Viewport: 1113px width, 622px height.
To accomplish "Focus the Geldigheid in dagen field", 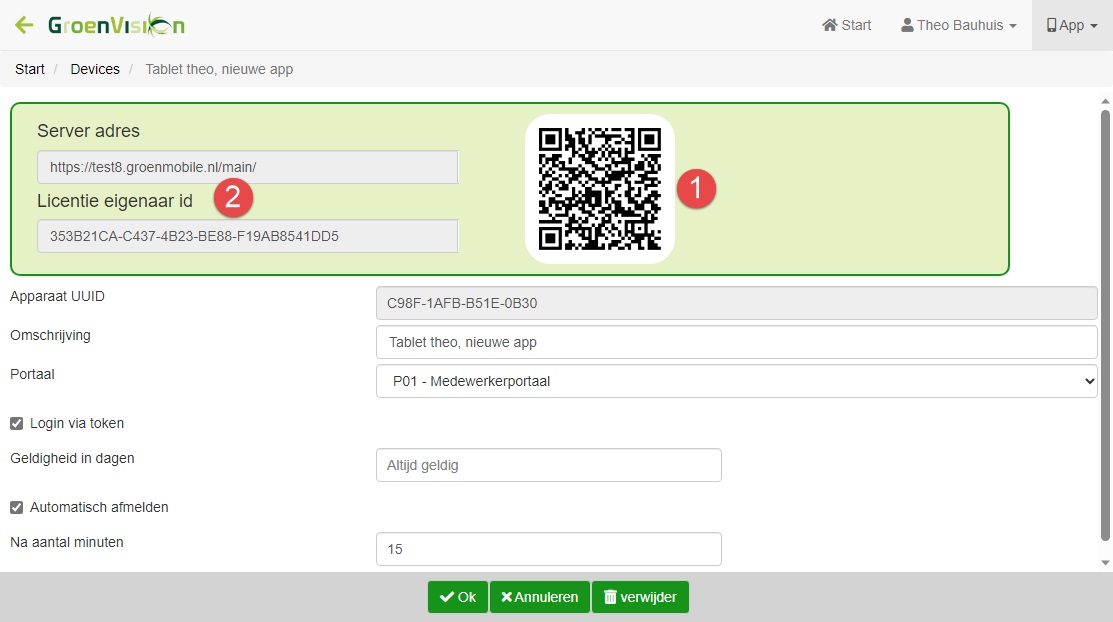I will tap(548, 465).
